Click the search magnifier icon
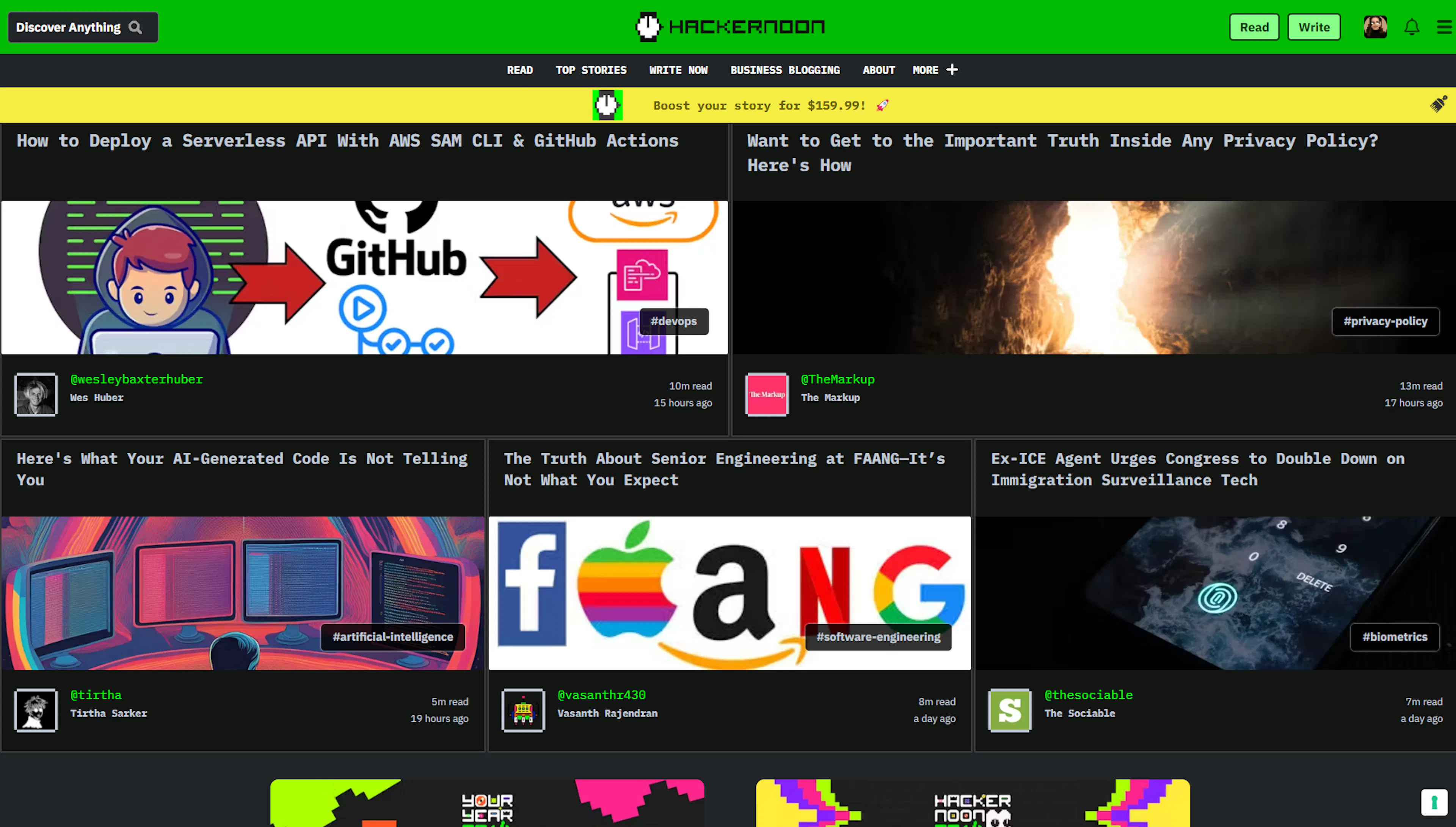This screenshot has width=1456, height=827. (x=135, y=27)
